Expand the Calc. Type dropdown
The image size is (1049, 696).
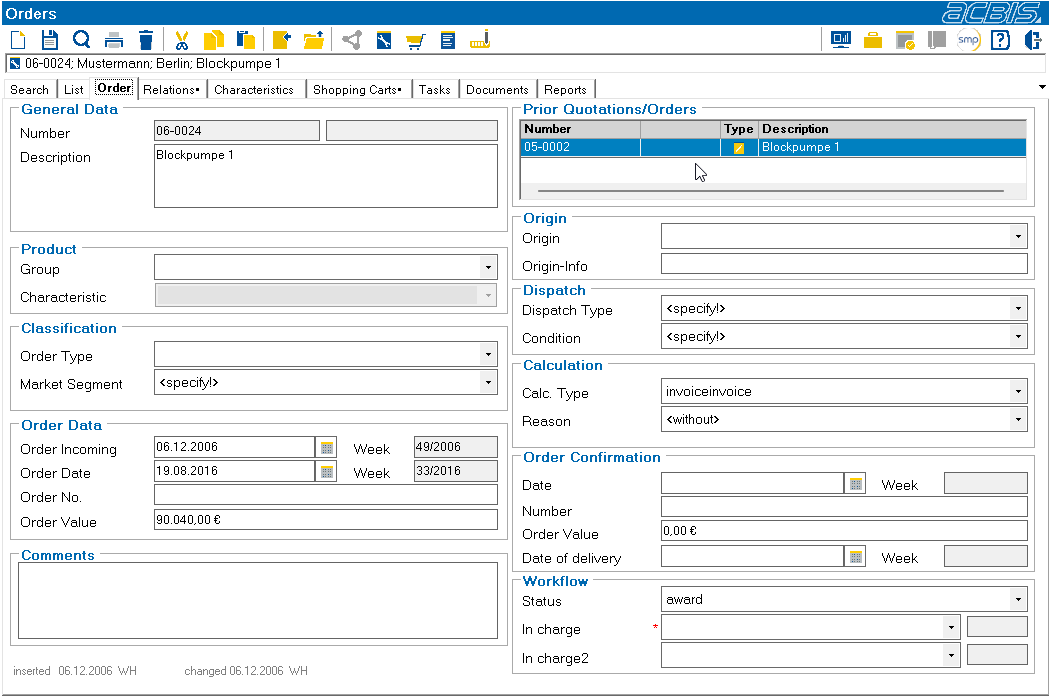(x=1018, y=392)
